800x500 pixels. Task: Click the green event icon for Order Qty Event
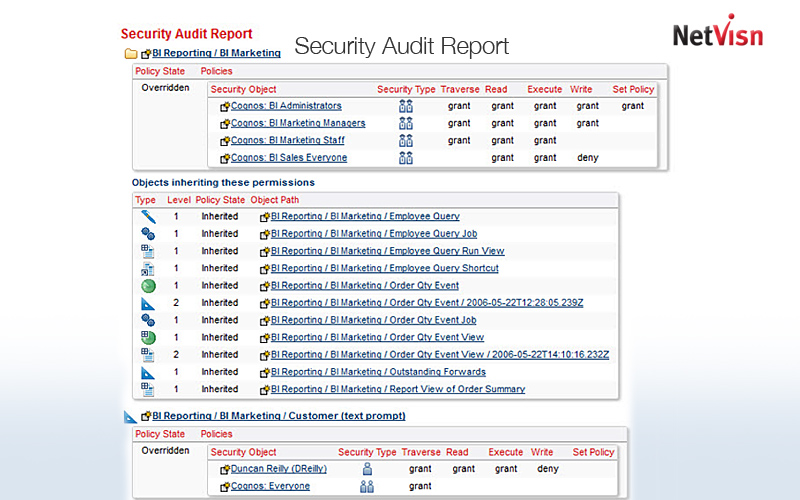148,286
